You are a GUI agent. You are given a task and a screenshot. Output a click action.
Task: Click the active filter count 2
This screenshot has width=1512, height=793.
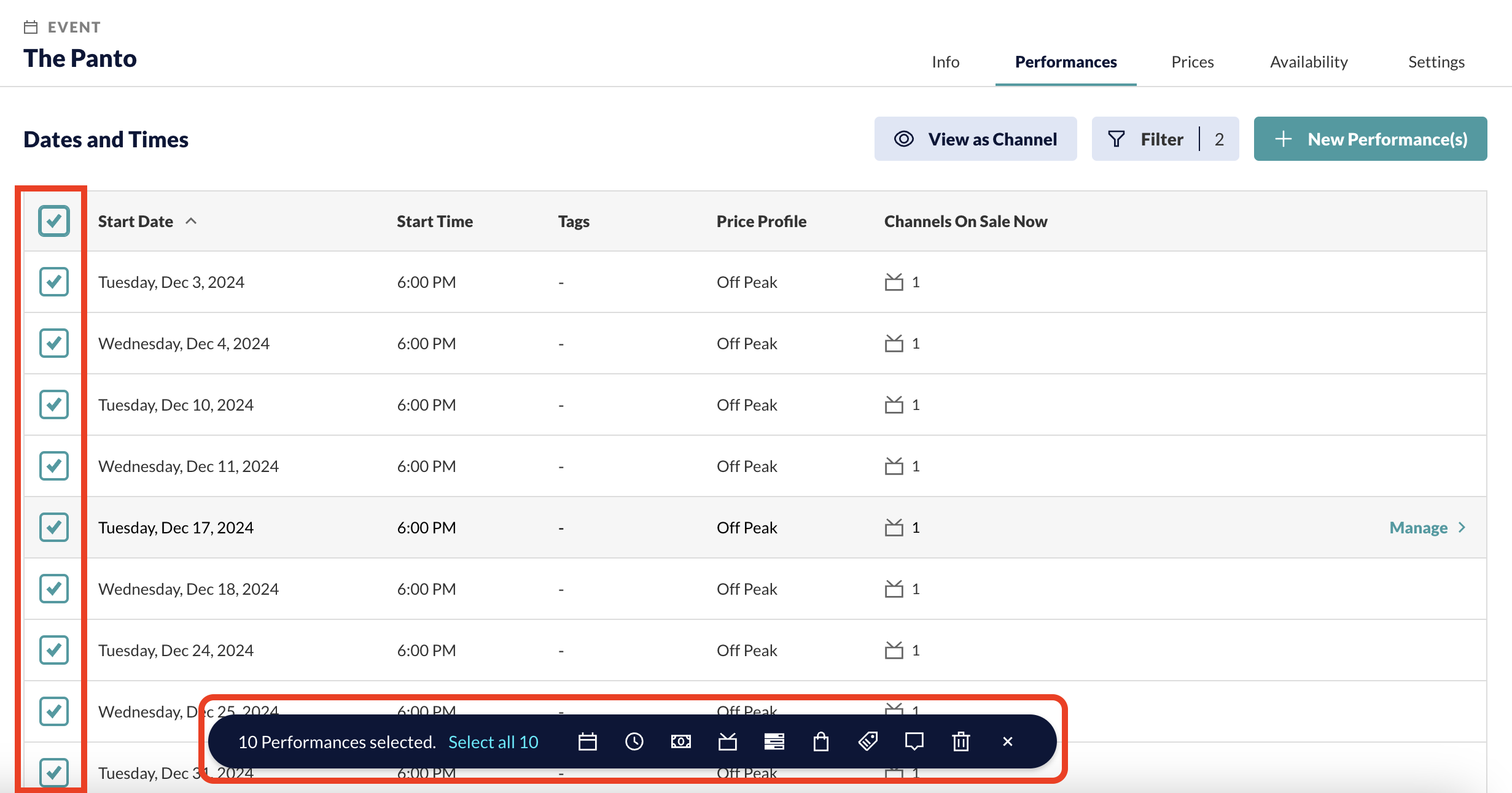(1219, 139)
